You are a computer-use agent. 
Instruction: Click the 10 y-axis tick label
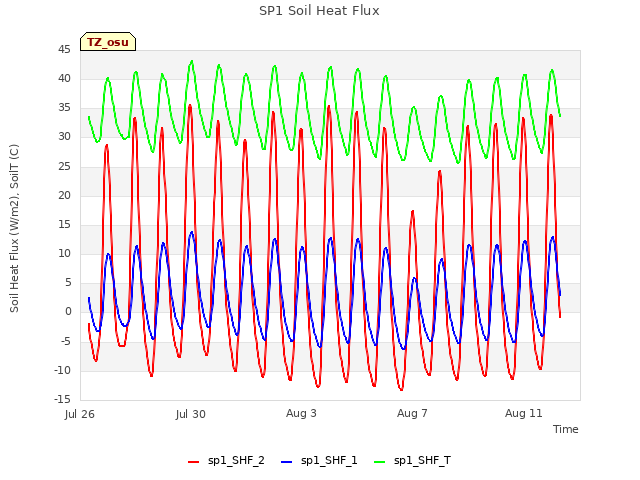[x=64, y=253]
